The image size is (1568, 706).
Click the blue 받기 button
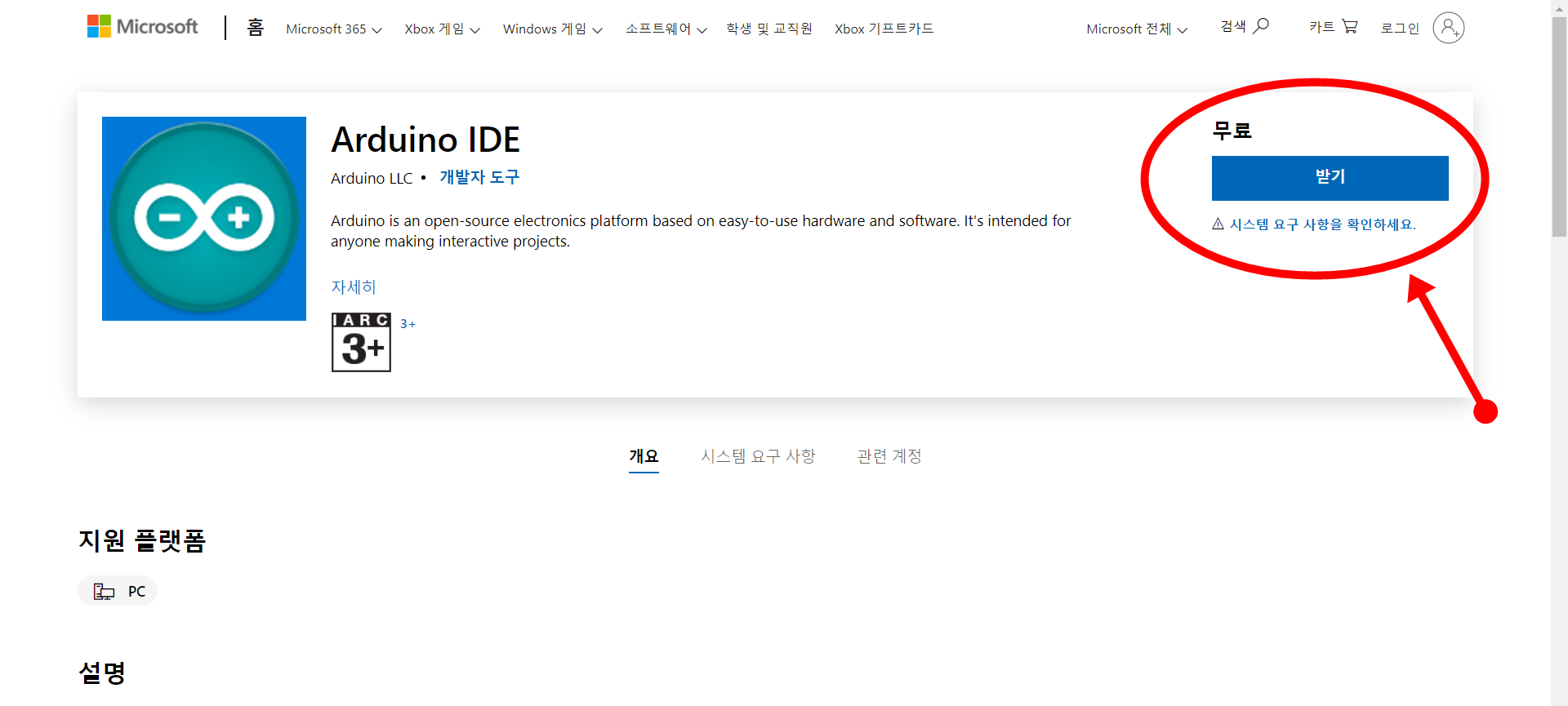click(x=1330, y=178)
